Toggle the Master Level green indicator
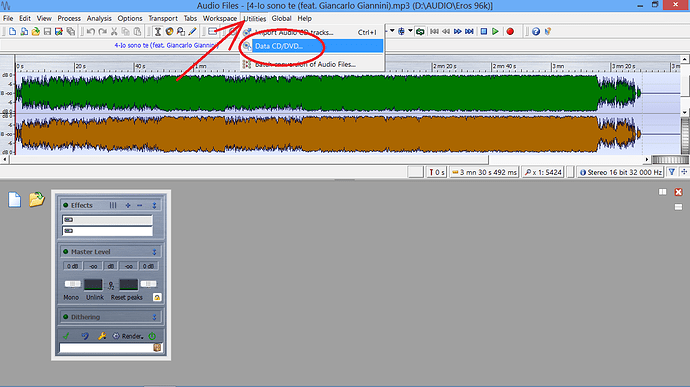 click(66, 252)
